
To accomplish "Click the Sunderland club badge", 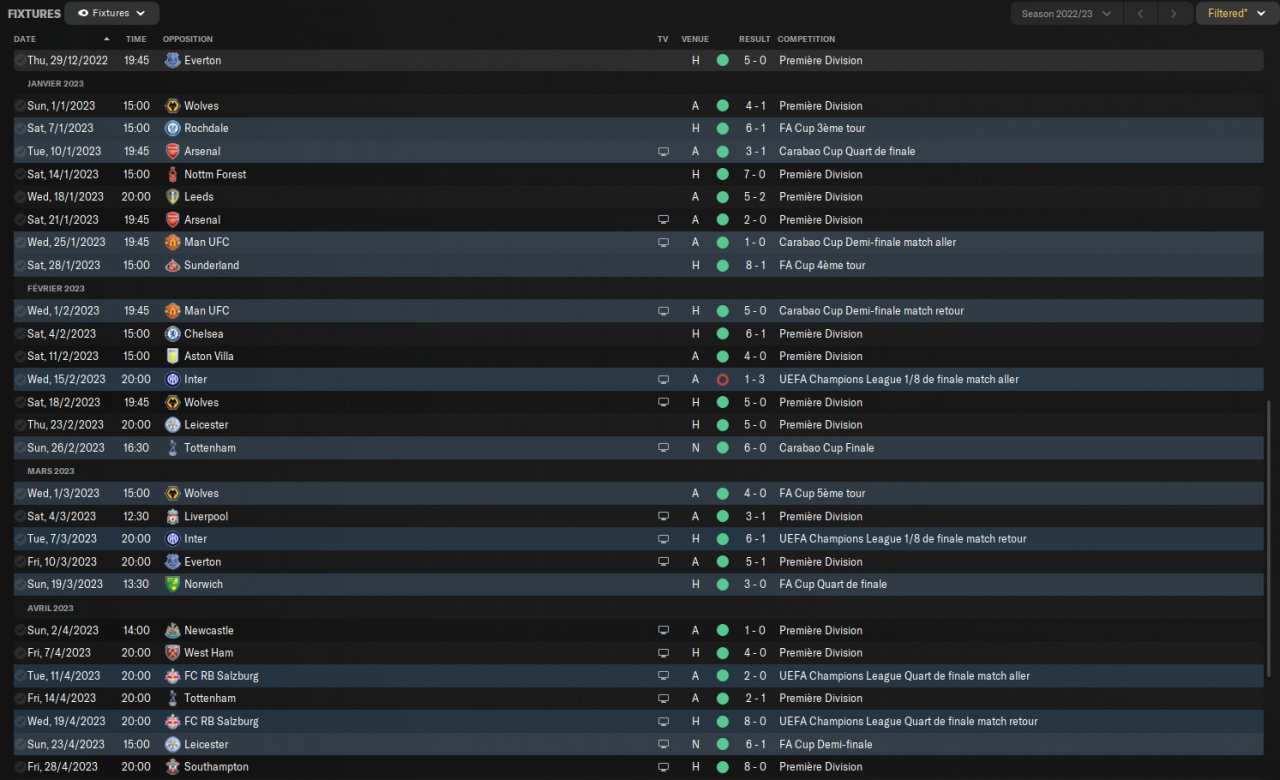I will coord(172,265).
